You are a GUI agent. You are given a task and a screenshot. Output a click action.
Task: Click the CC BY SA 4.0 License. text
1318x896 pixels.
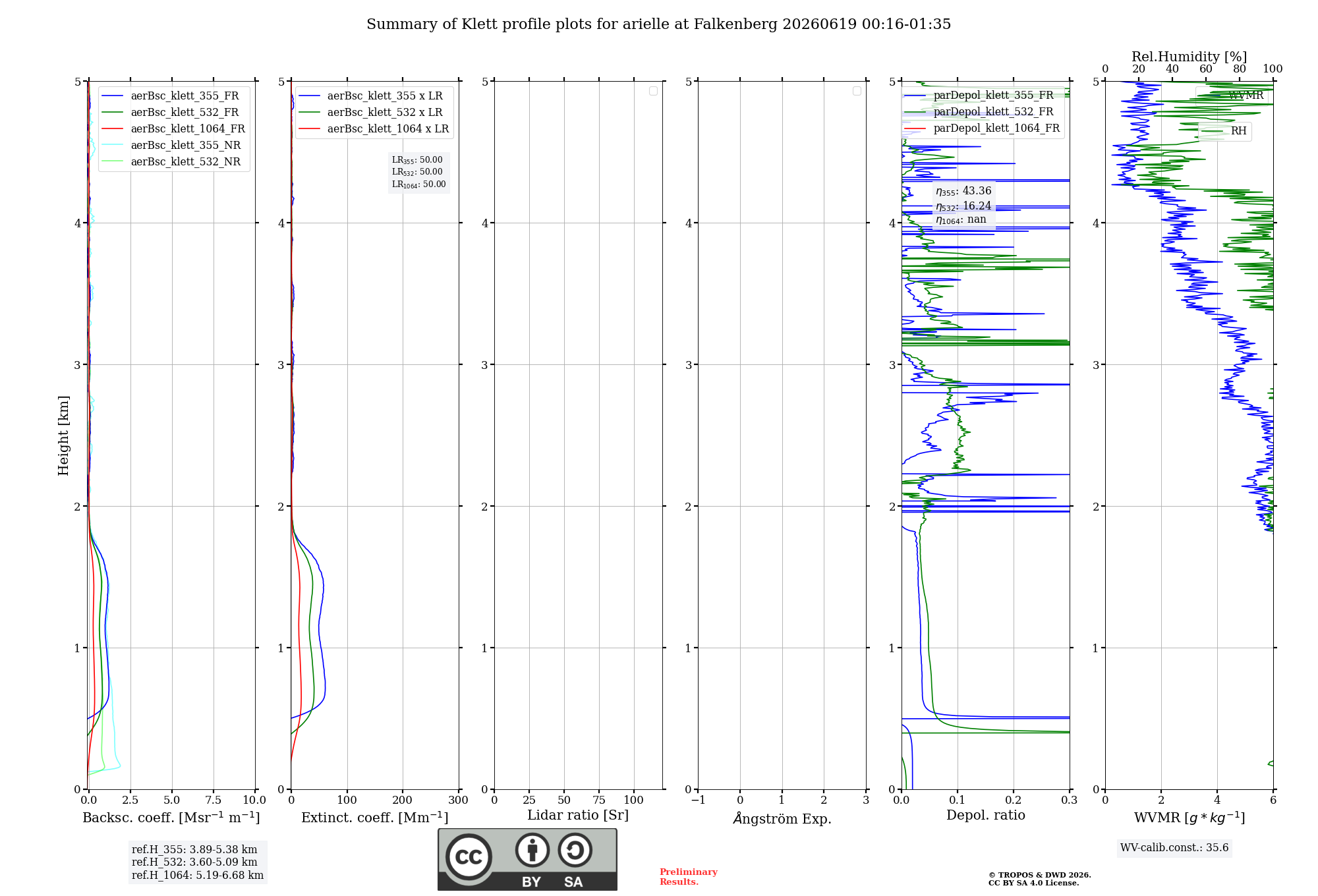(x=1033, y=883)
